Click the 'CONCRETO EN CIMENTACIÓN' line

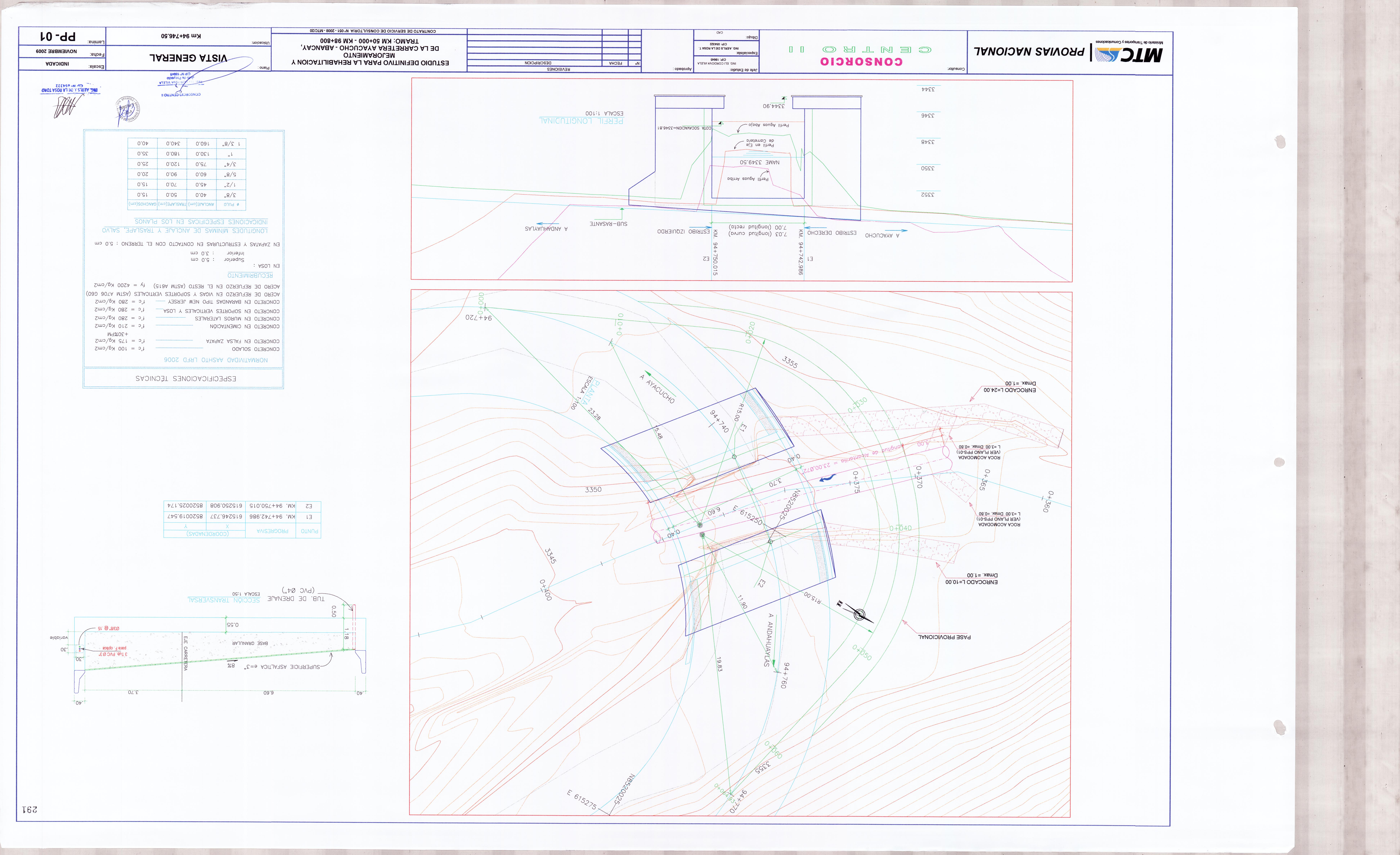pyautogui.click(x=244, y=327)
